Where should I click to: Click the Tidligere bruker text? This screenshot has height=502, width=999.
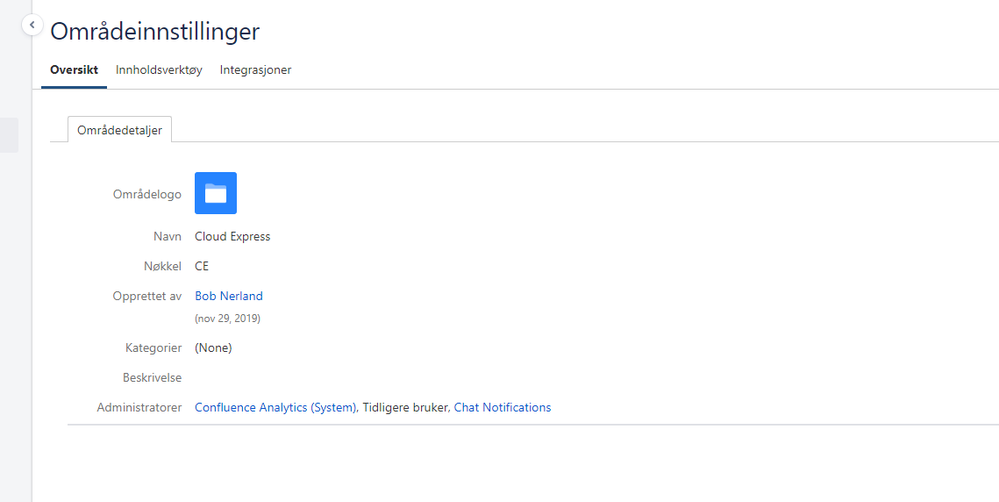click(x=405, y=407)
